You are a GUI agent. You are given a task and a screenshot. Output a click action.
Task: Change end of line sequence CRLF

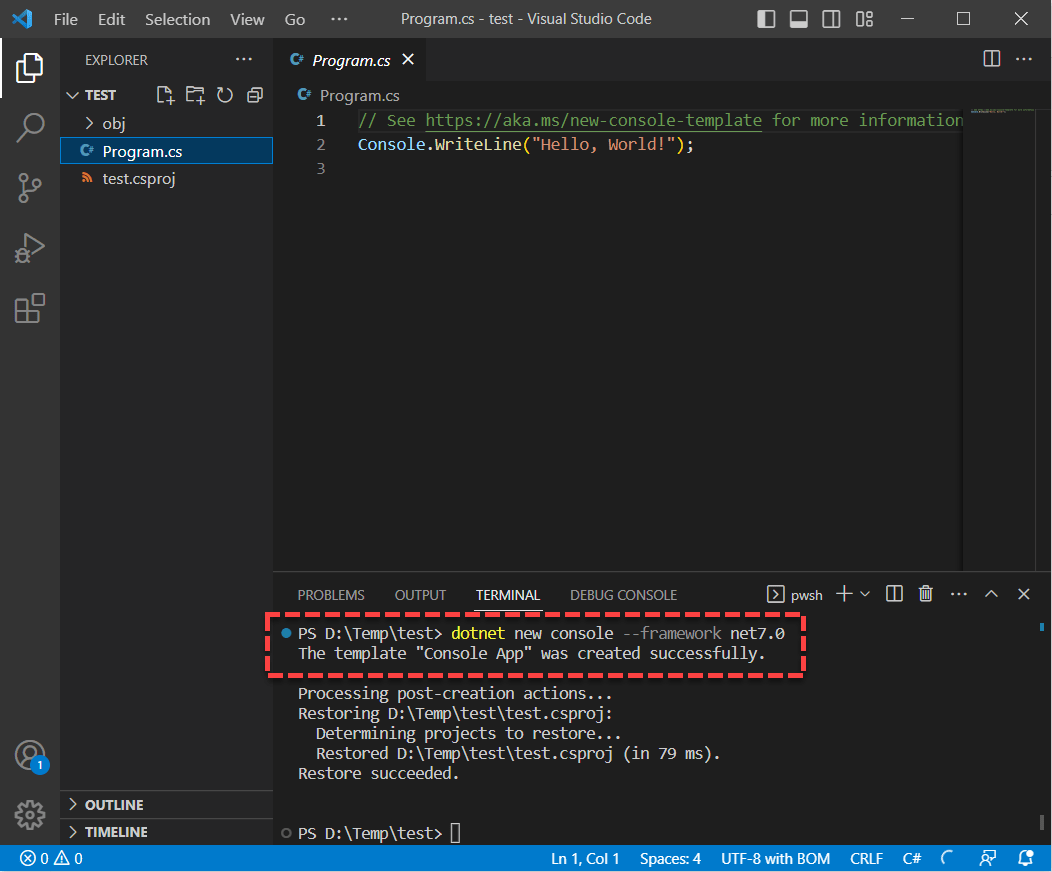pyautogui.click(x=867, y=859)
